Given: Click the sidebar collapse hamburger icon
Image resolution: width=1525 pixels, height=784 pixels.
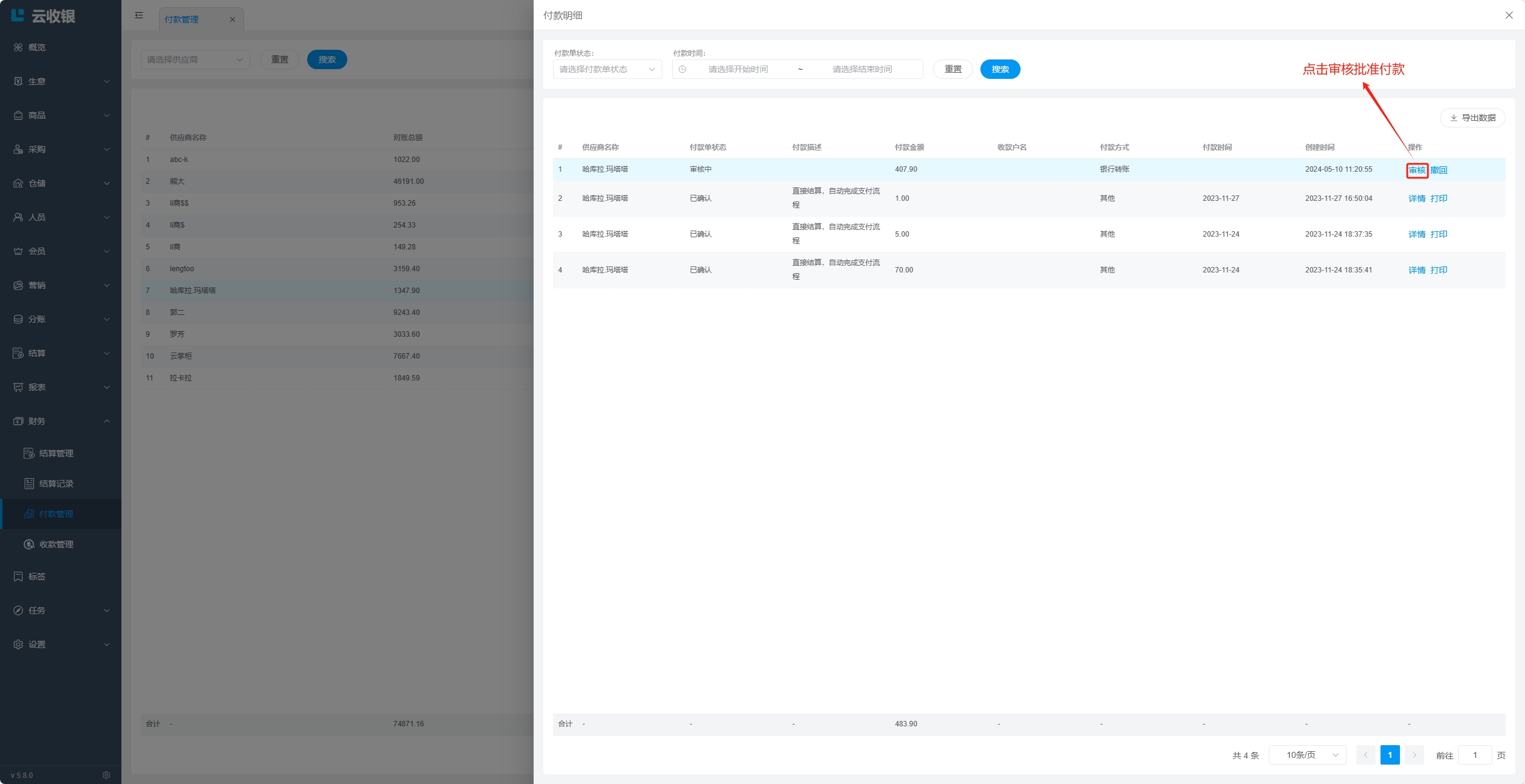Looking at the screenshot, I should [x=139, y=15].
